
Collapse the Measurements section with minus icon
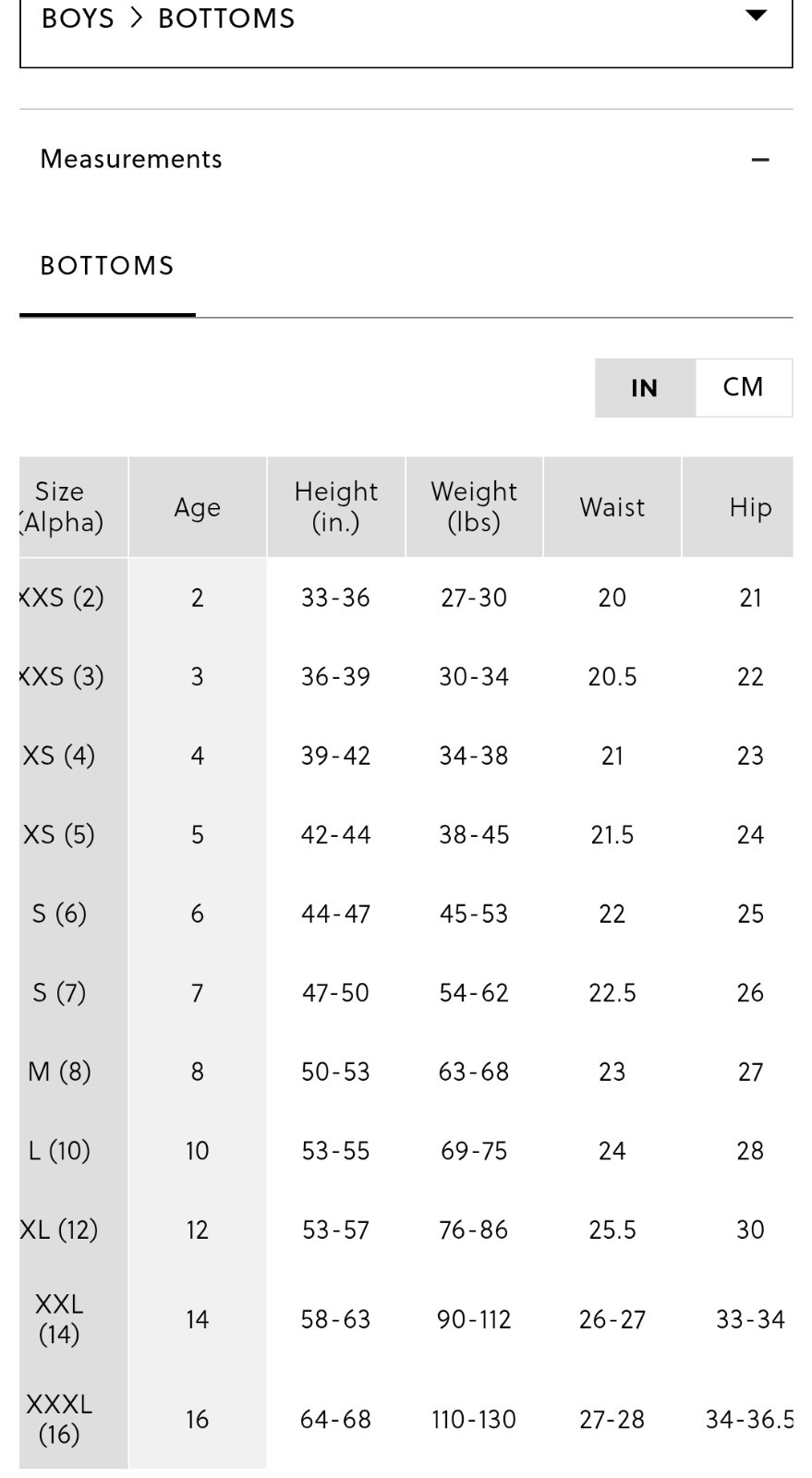(x=760, y=160)
